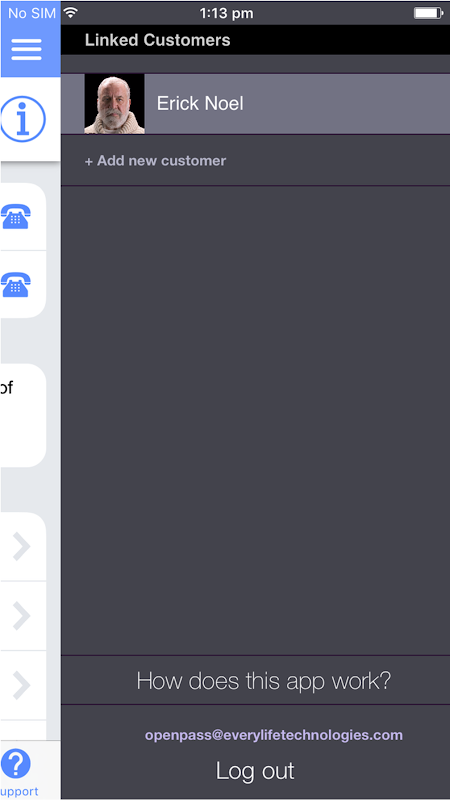Screen dimensions: 450x800
Task: Tap the Linked Customers header
Action: 157,40
